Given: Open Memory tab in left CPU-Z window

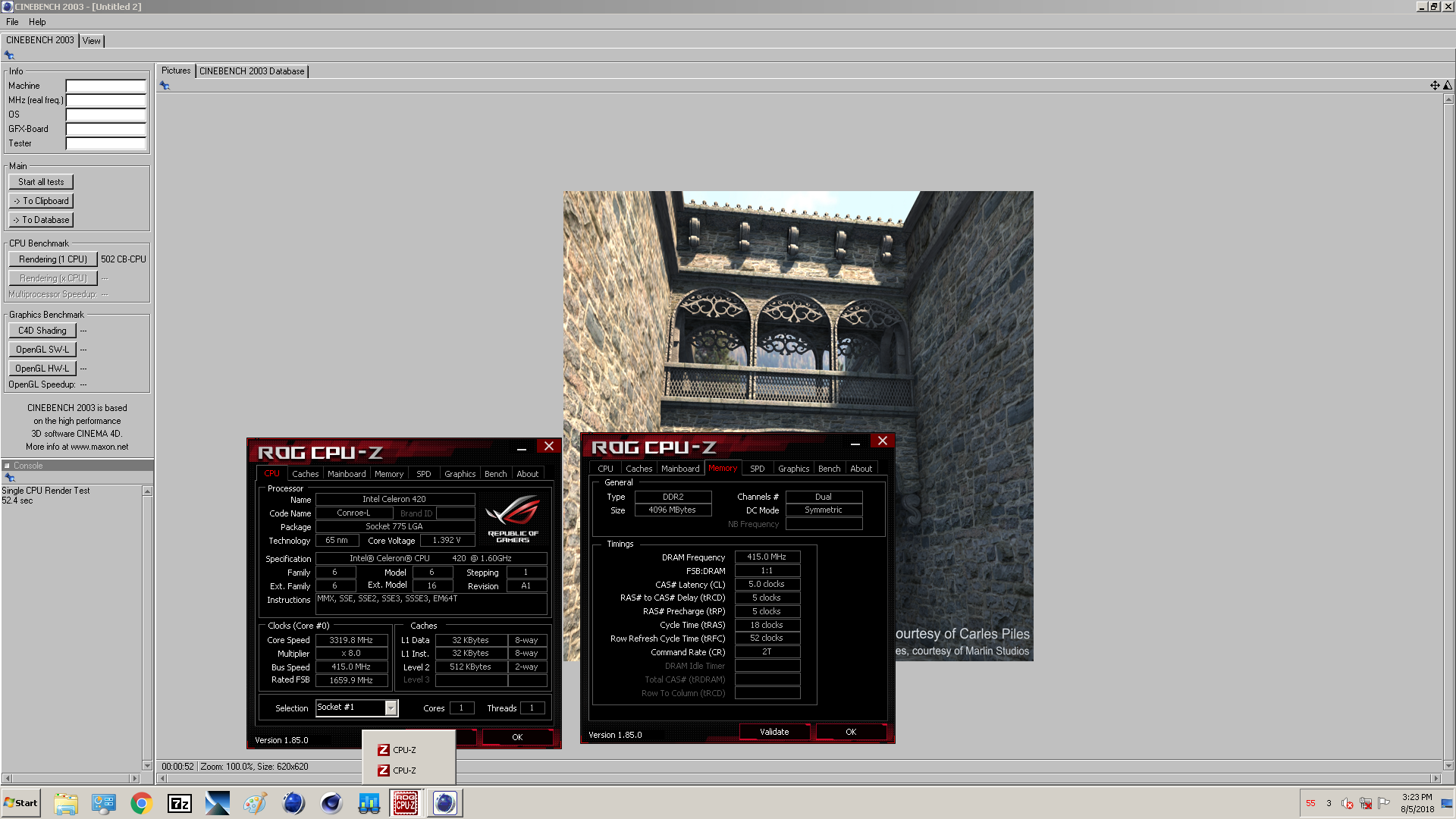Looking at the screenshot, I should tap(389, 474).
